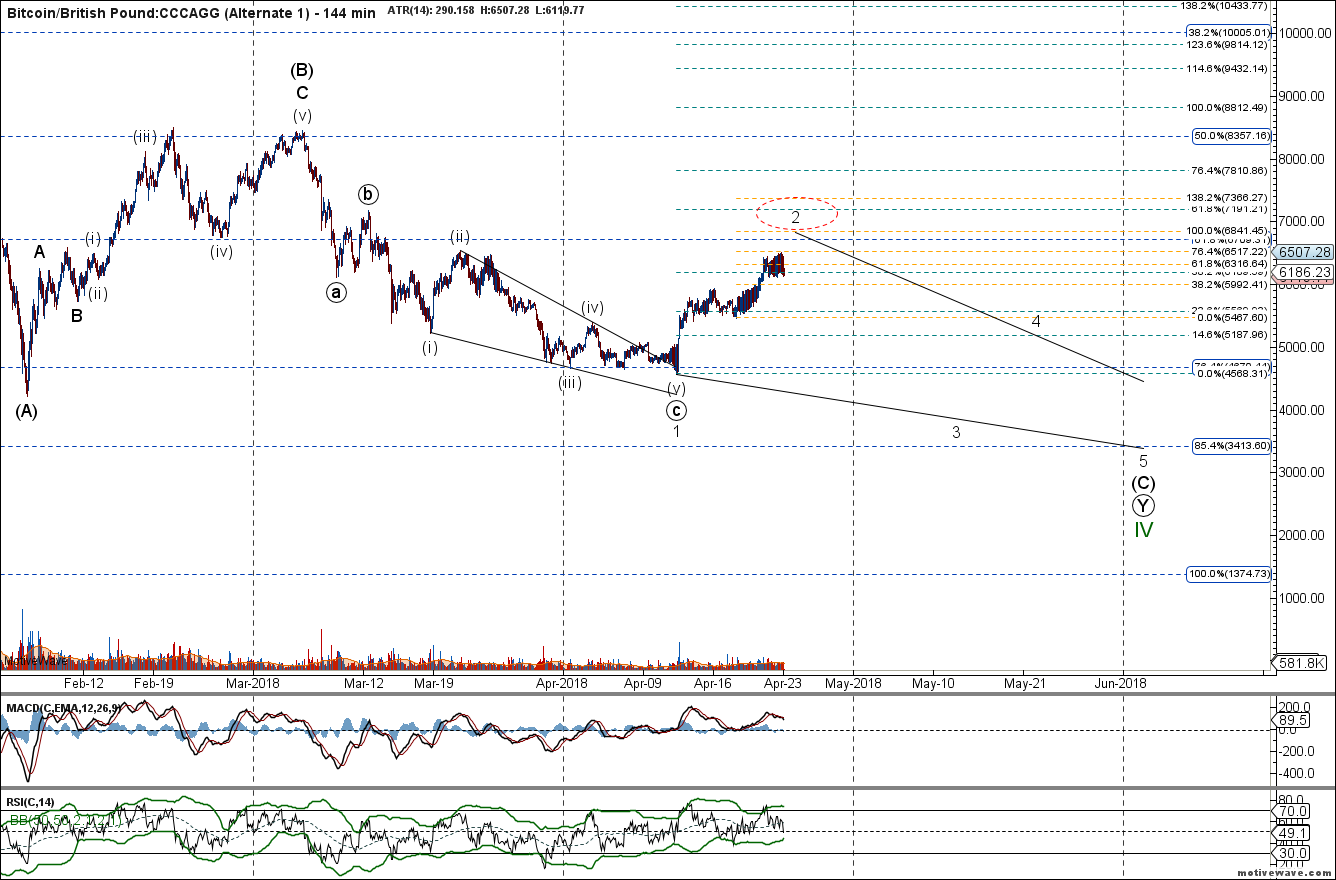Select the 85.4%(3413.60) target label

(1231, 447)
